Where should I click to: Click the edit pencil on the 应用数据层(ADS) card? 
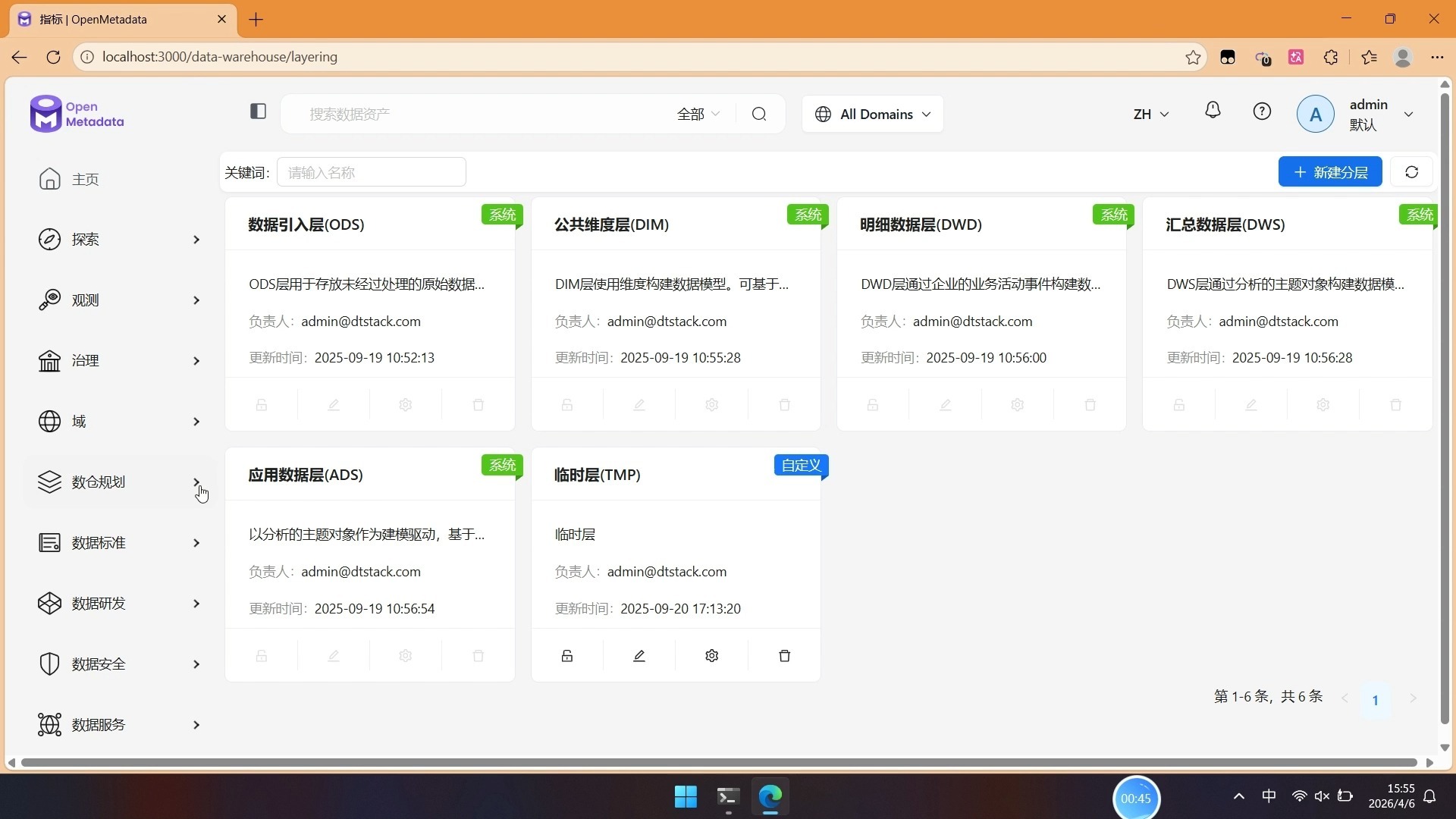(x=334, y=656)
